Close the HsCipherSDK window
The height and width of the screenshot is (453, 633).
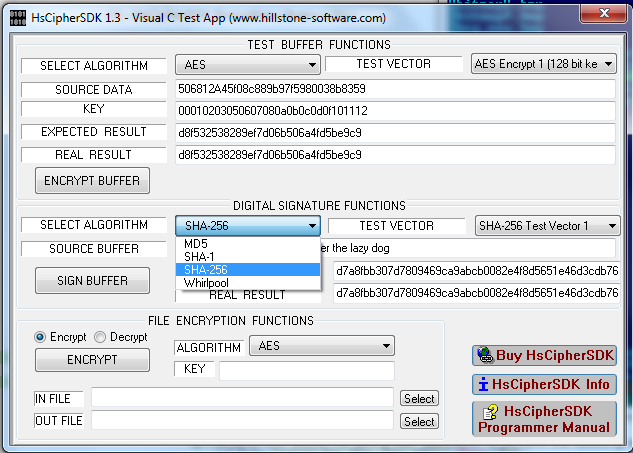pyautogui.click(x=604, y=13)
